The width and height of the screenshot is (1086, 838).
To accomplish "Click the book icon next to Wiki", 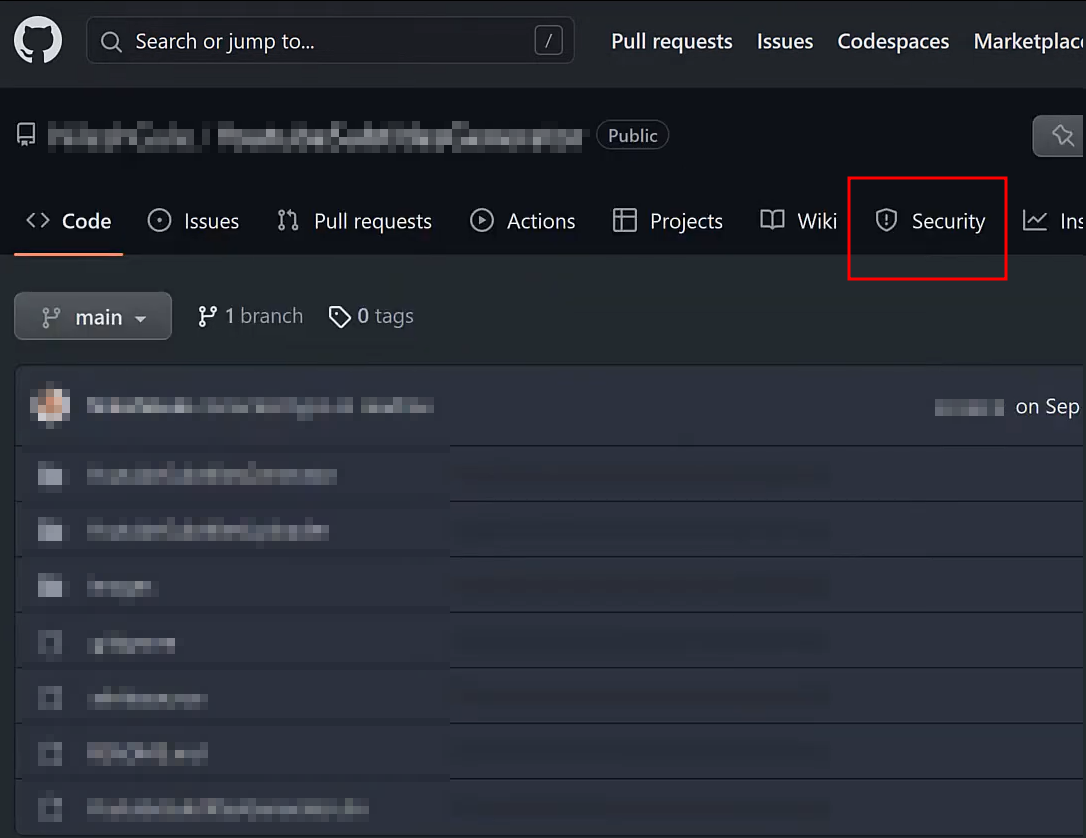I will click(x=771, y=221).
